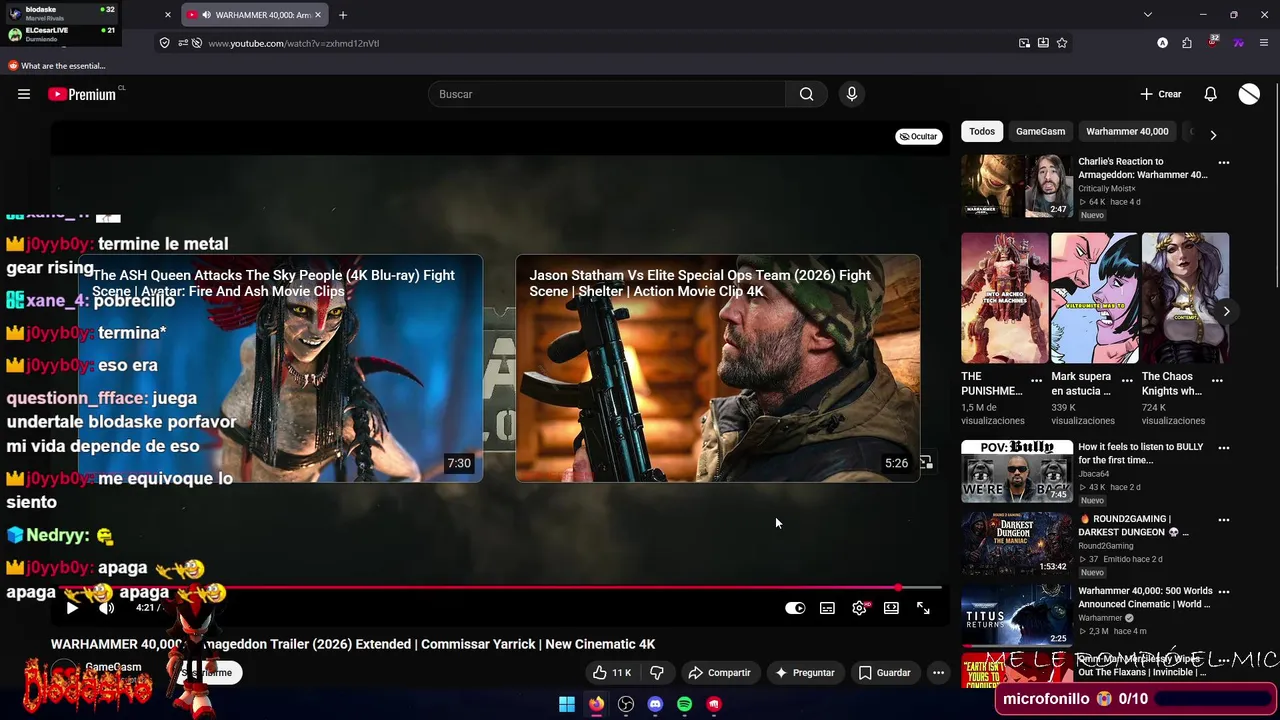The width and height of the screenshot is (1280, 720).
Task: Open options for 500 Worlds Announced Cinematic
Action: (1223, 592)
